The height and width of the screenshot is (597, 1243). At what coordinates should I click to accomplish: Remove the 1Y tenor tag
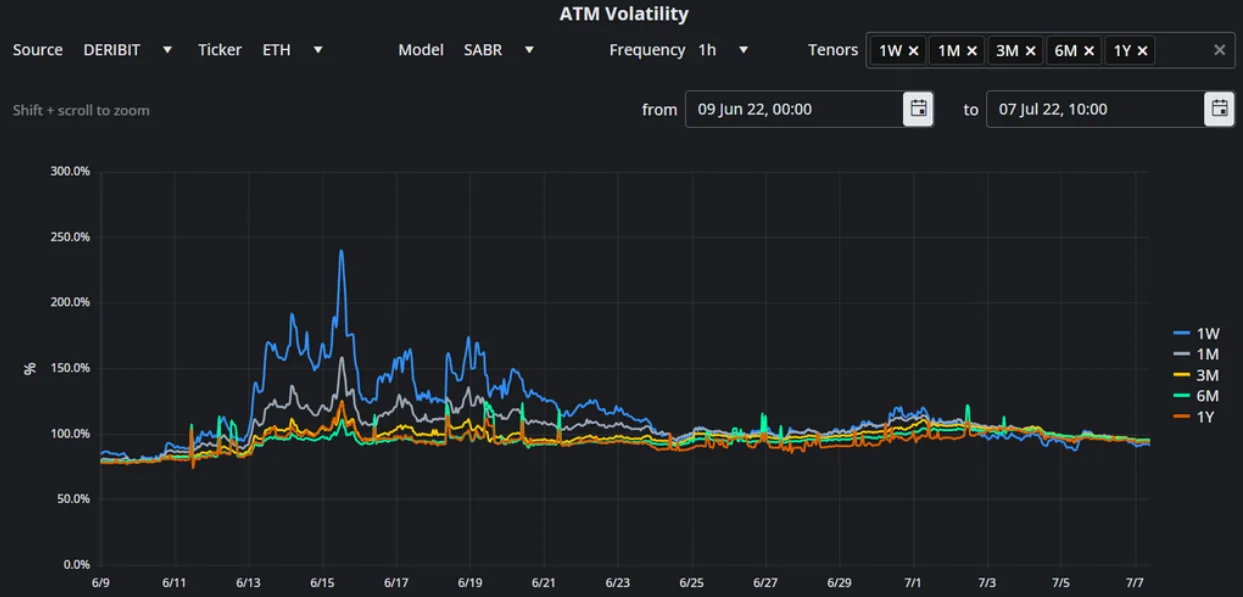(1142, 50)
